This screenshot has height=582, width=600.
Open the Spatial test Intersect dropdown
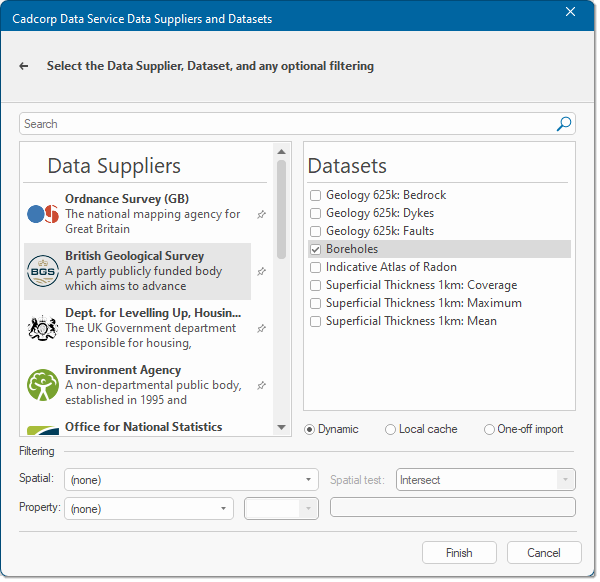coord(486,480)
